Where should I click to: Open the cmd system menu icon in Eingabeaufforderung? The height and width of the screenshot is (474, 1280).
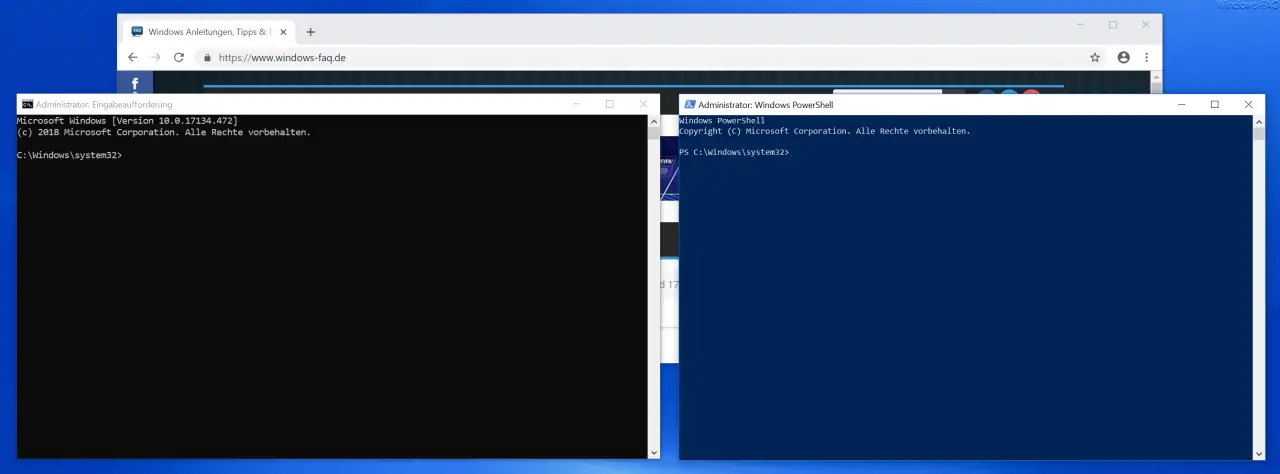click(x=27, y=104)
